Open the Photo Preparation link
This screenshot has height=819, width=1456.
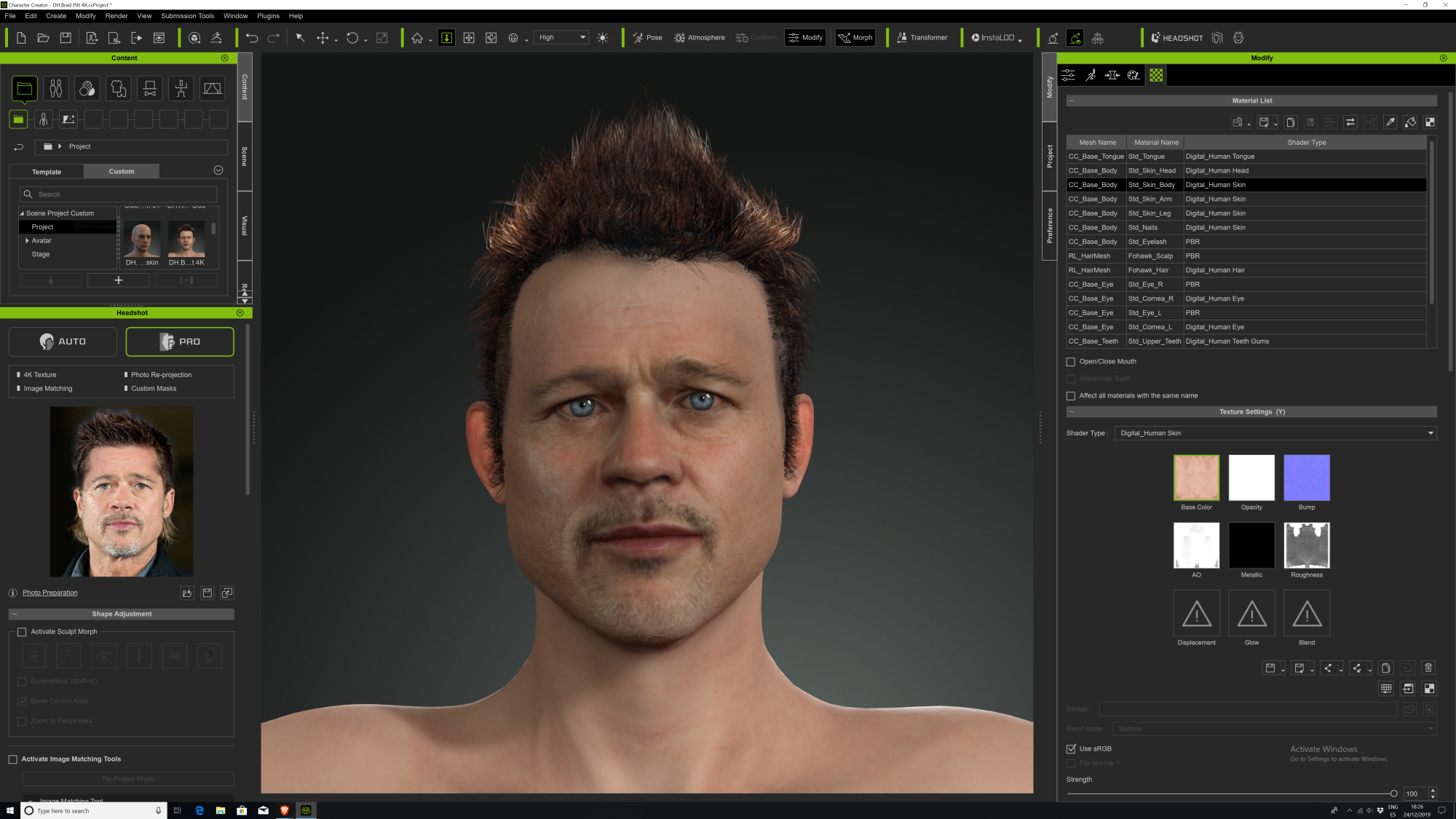50,593
